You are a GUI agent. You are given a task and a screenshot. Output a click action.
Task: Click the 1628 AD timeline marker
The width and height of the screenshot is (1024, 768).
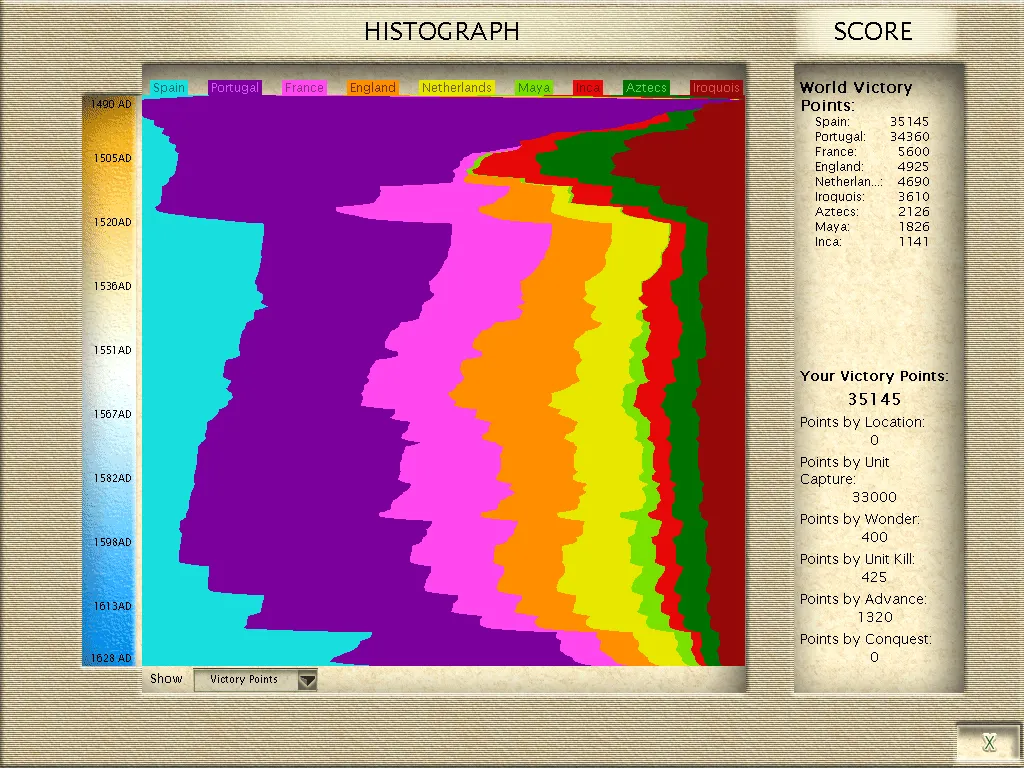pos(111,658)
